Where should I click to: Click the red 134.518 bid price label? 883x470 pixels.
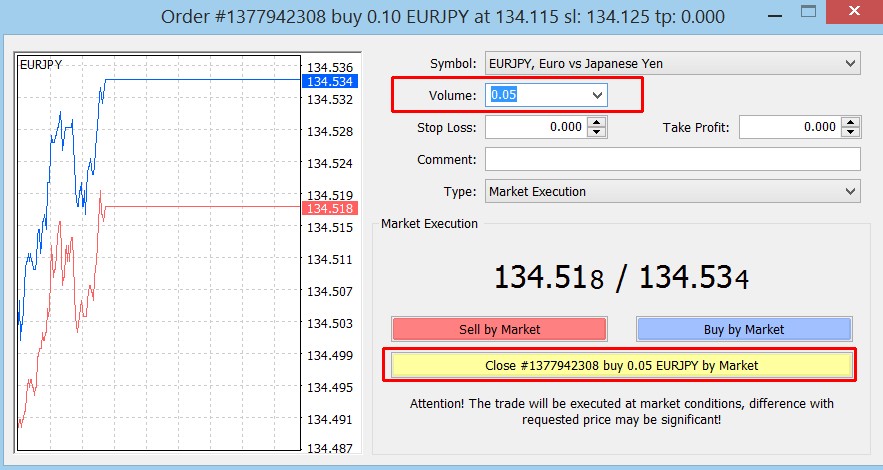tap(330, 208)
